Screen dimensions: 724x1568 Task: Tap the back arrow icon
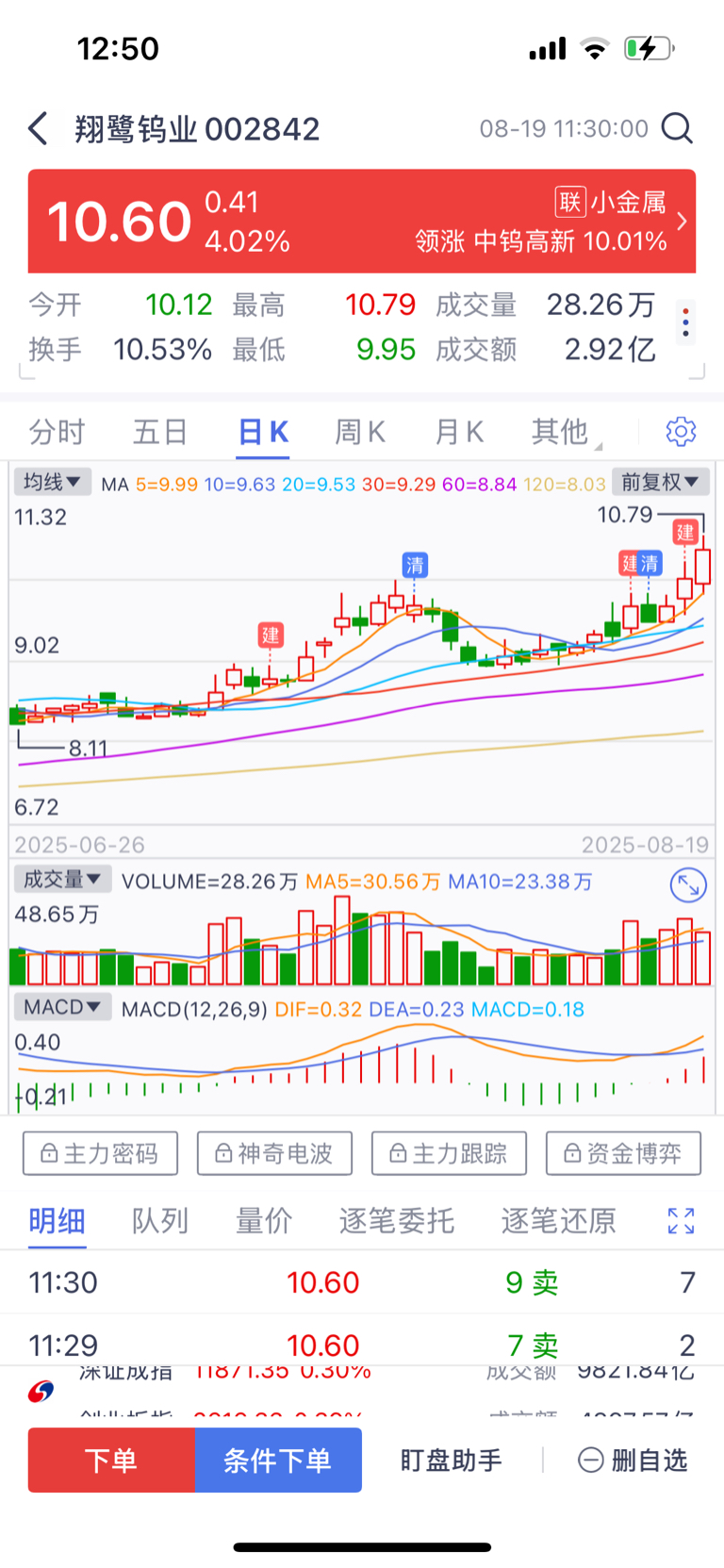pyautogui.click(x=38, y=128)
